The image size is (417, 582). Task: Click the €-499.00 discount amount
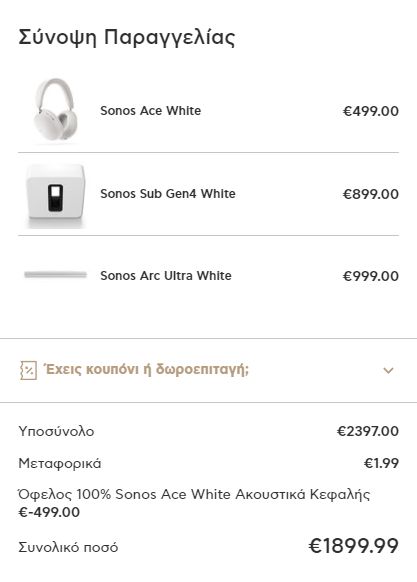click(x=49, y=513)
